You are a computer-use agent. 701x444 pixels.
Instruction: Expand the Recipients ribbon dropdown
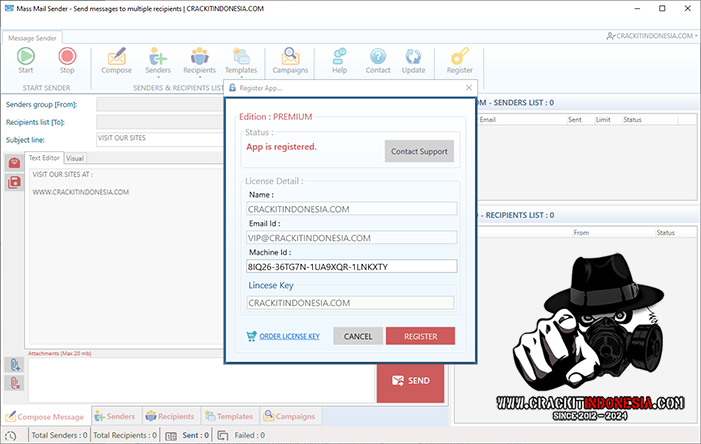[x=200, y=62]
